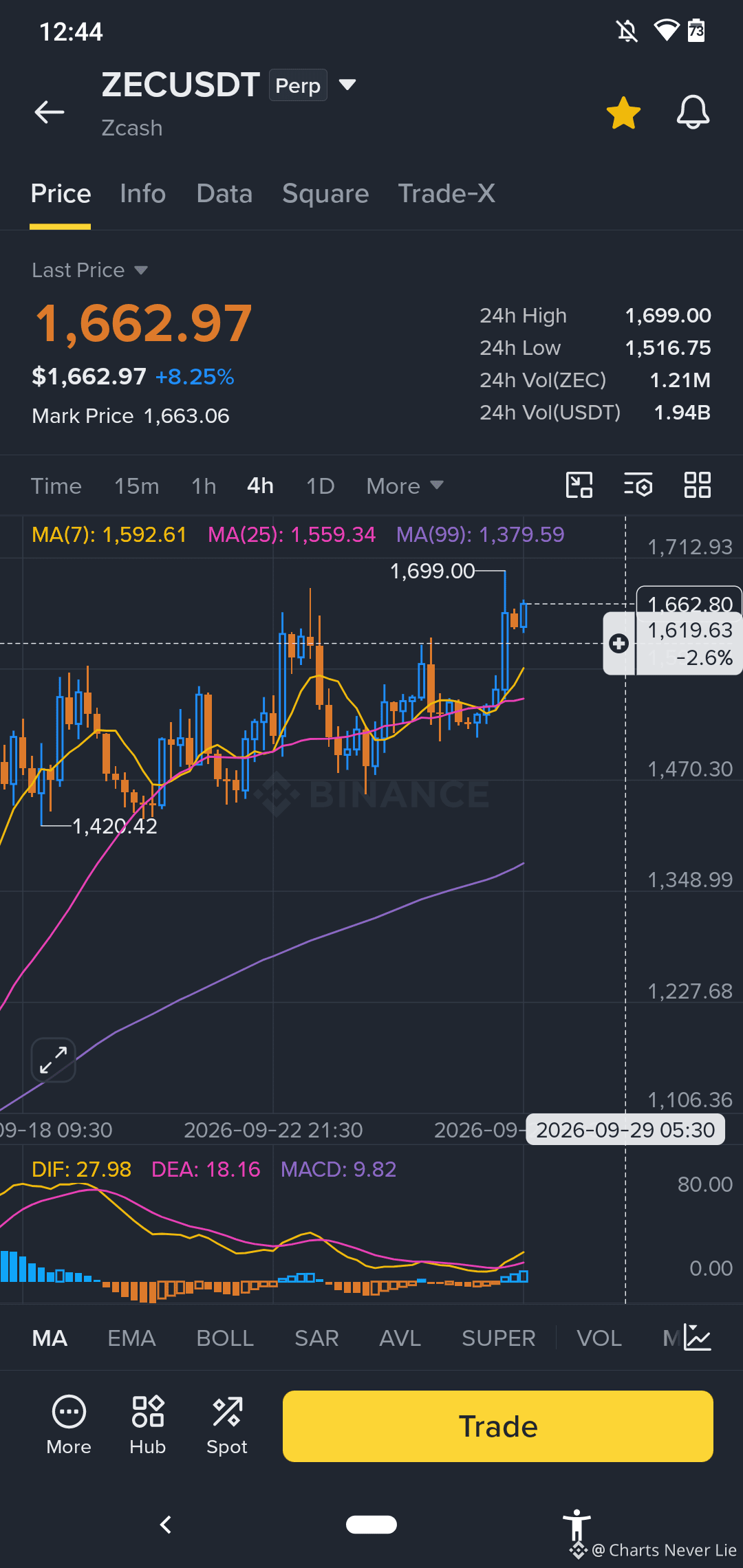Switch to the Trade-X tab
The height and width of the screenshot is (1568, 743).
coord(446,193)
